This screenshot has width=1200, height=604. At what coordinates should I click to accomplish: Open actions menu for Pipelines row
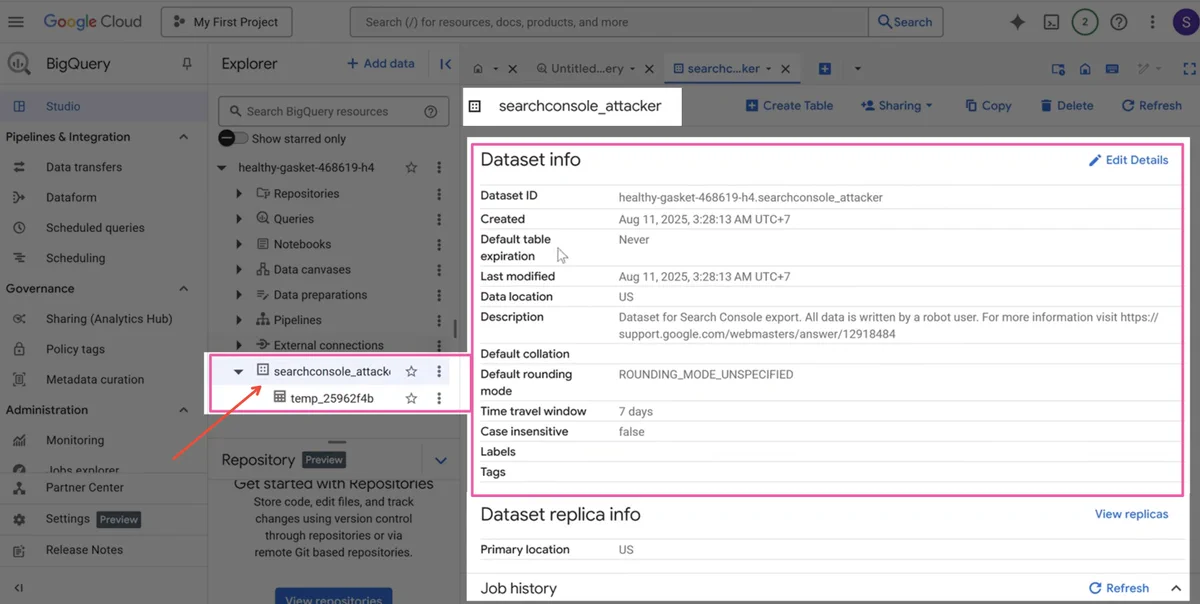[439, 320]
